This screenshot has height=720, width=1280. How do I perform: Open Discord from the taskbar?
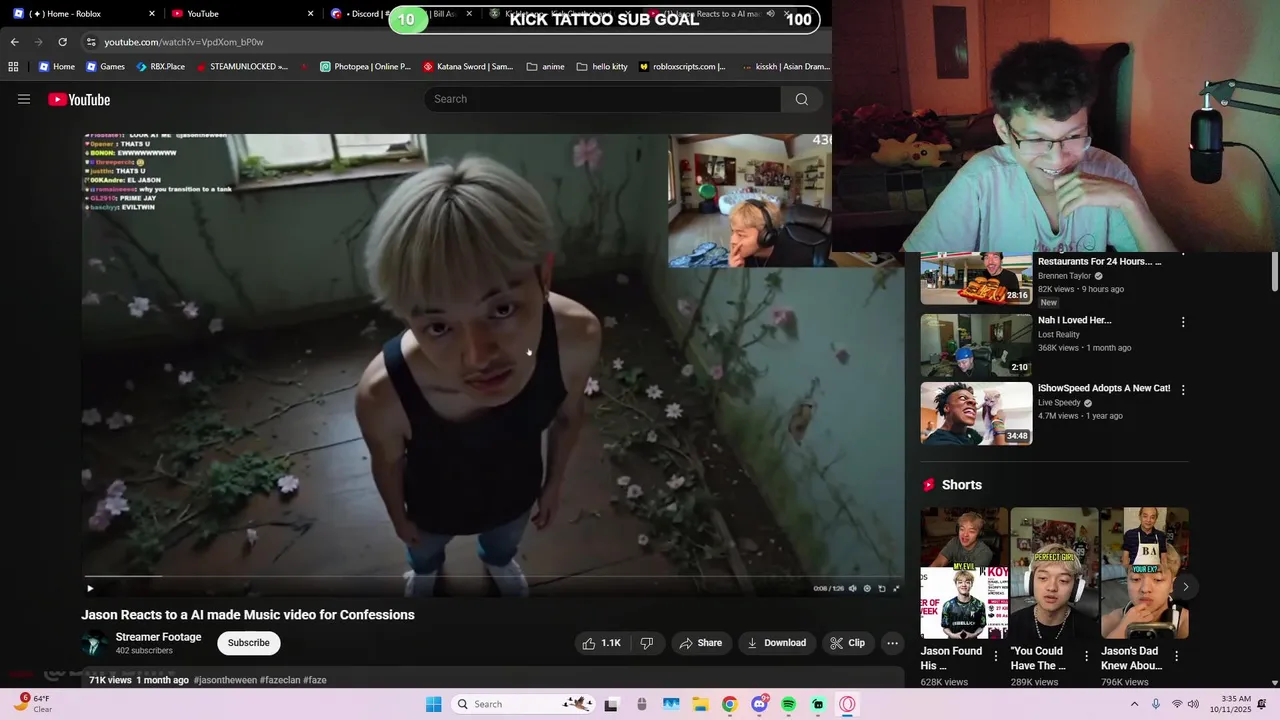tap(759, 704)
